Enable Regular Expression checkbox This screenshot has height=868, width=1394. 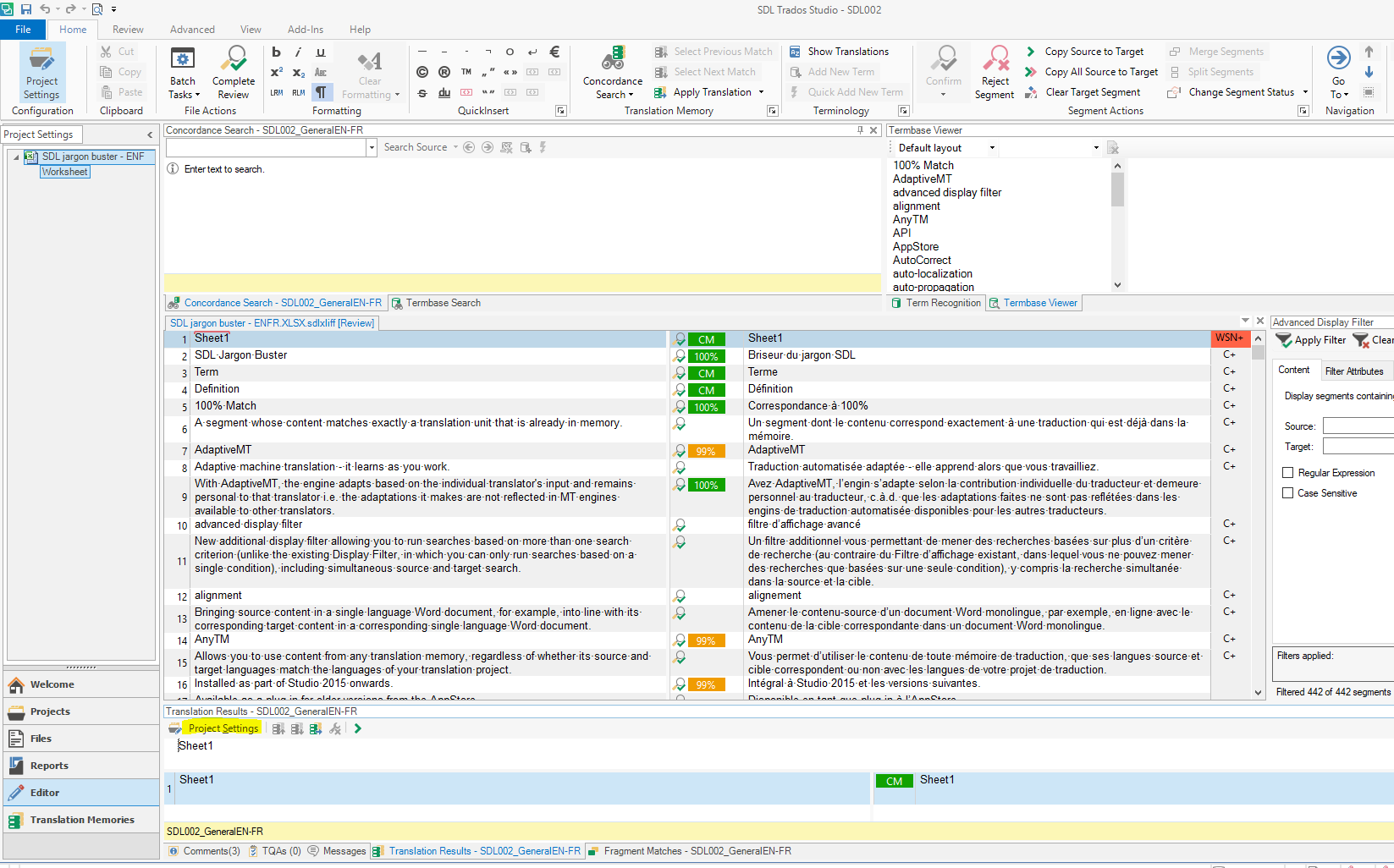click(x=1287, y=473)
